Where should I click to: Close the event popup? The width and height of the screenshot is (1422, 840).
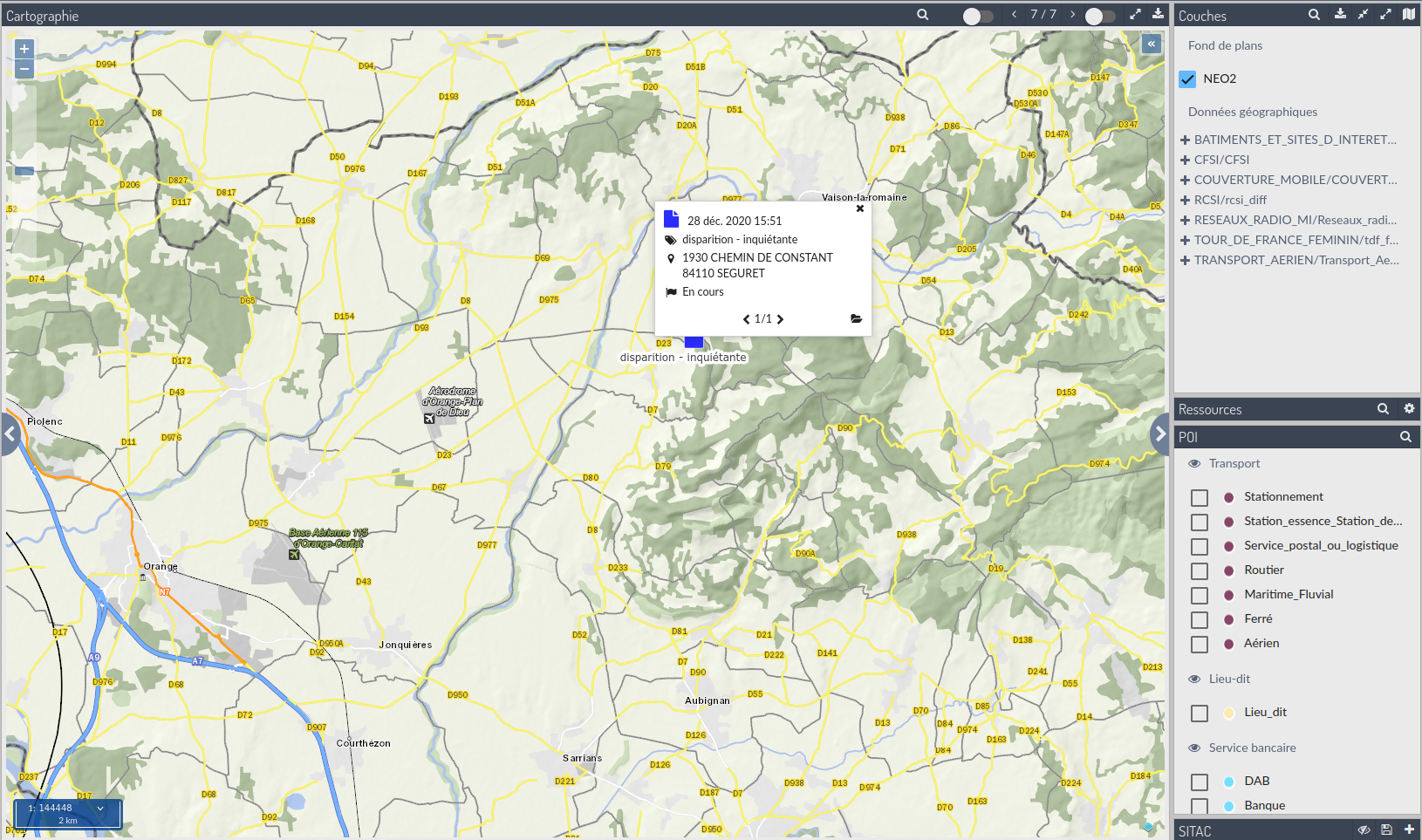point(860,208)
